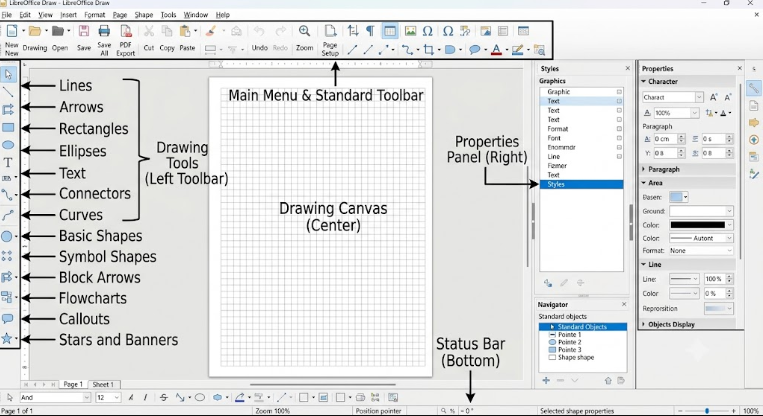Image resolution: width=763 pixels, height=416 pixels.
Task: Toggle strikethrough button in bottom toolbar
Action: click(164, 398)
